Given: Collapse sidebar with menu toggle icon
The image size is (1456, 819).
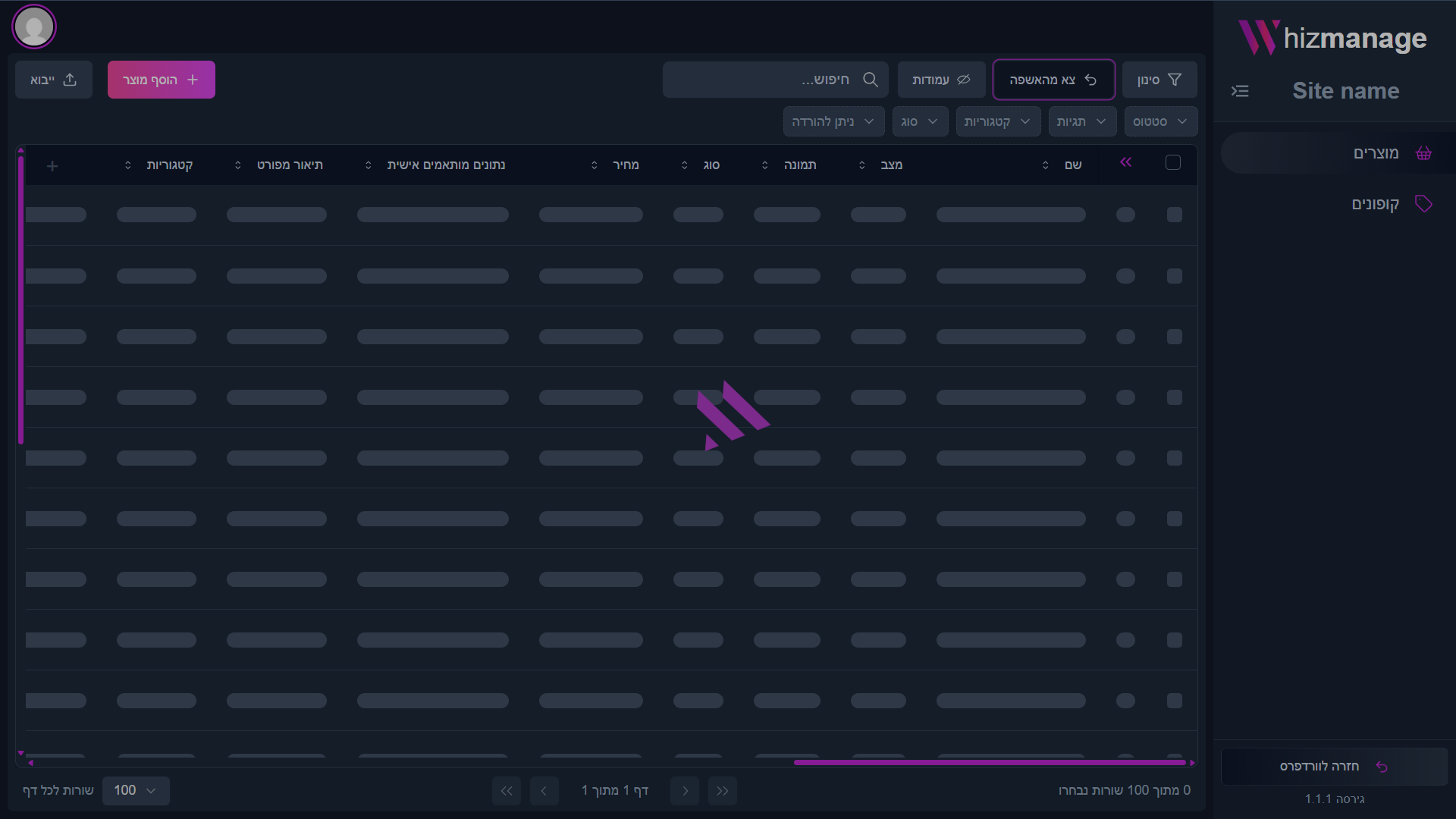Looking at the screenshot, I should tap(1240, 91).
